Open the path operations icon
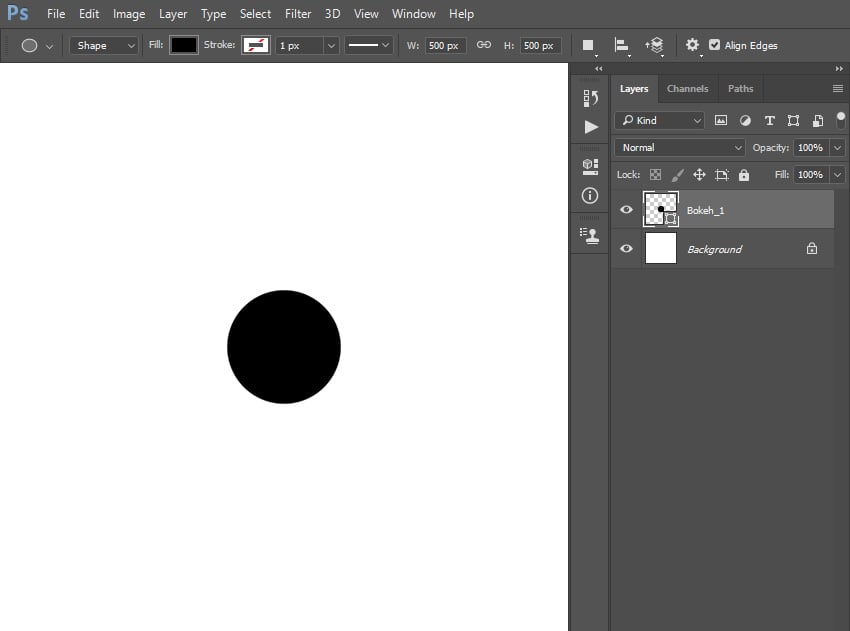Image resolution: width=850 pixels, height=631 pixels. pos(588,45)
